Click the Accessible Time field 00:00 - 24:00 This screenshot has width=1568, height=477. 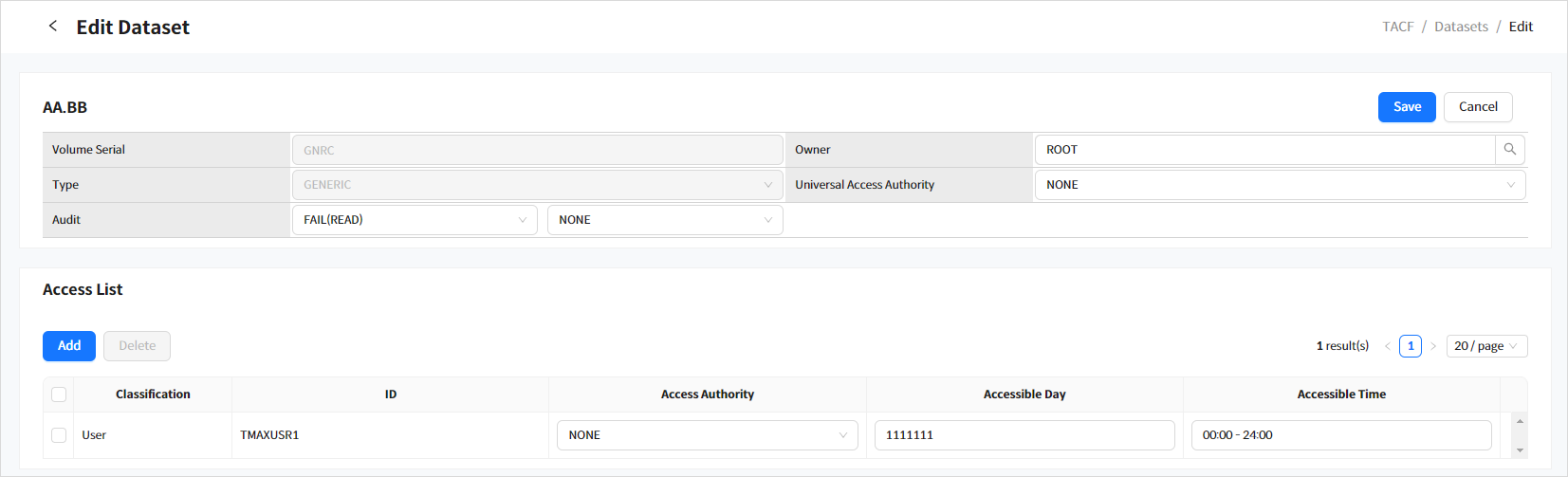click(x=1340, y=435)
